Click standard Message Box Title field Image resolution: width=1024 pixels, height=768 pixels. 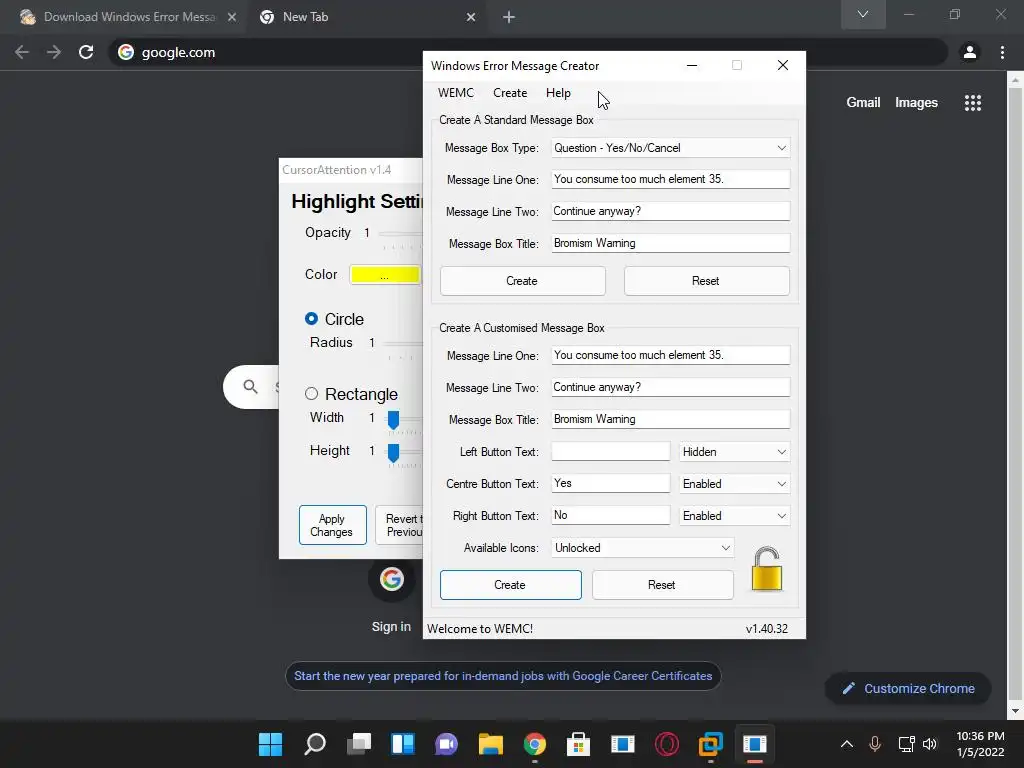[671, 244]
